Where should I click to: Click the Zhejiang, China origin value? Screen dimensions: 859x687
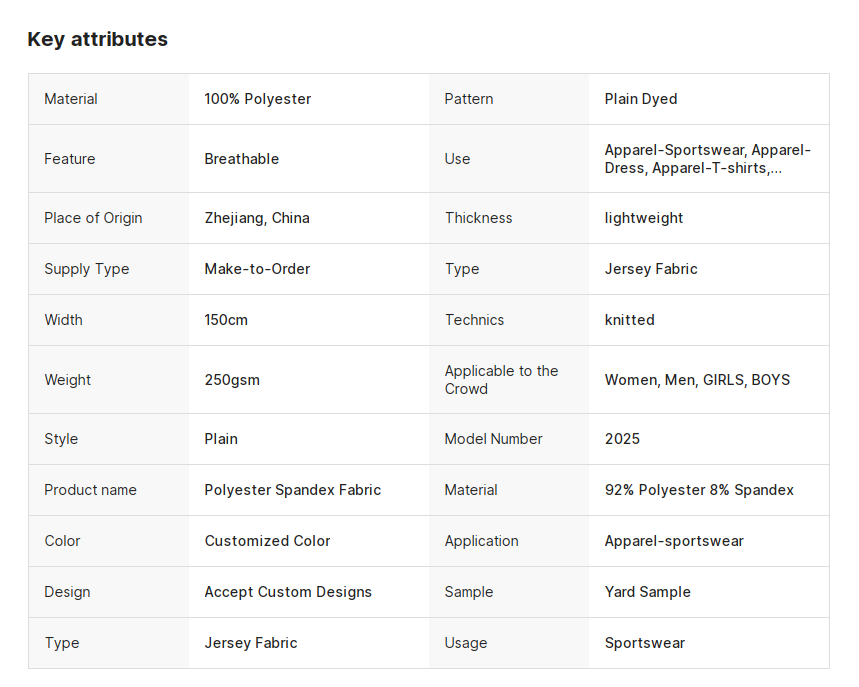click(x=257, y=218)
